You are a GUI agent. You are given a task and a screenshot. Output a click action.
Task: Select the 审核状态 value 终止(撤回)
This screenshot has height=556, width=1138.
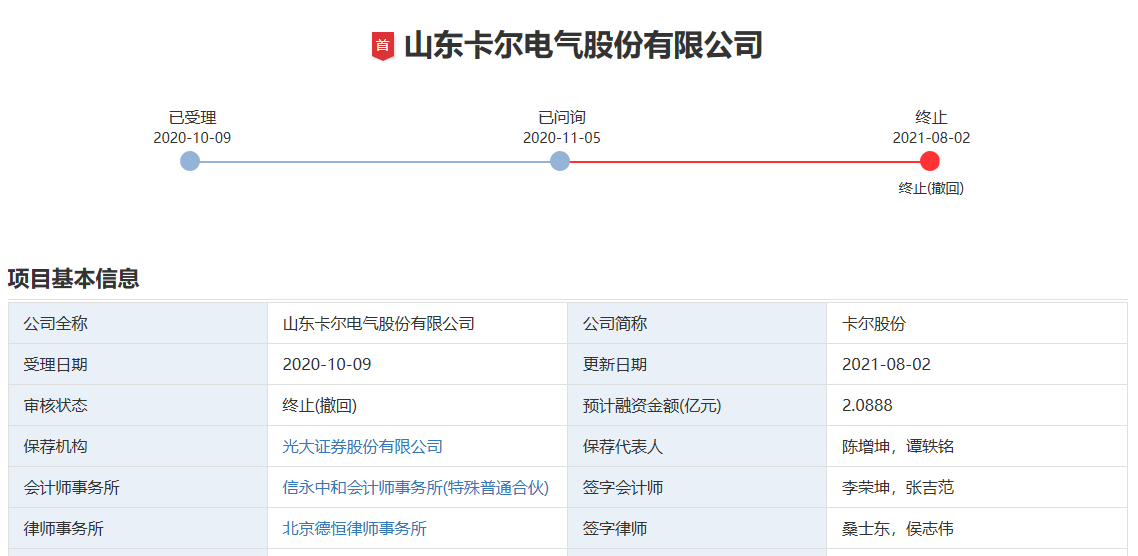[x=417, y=406]
